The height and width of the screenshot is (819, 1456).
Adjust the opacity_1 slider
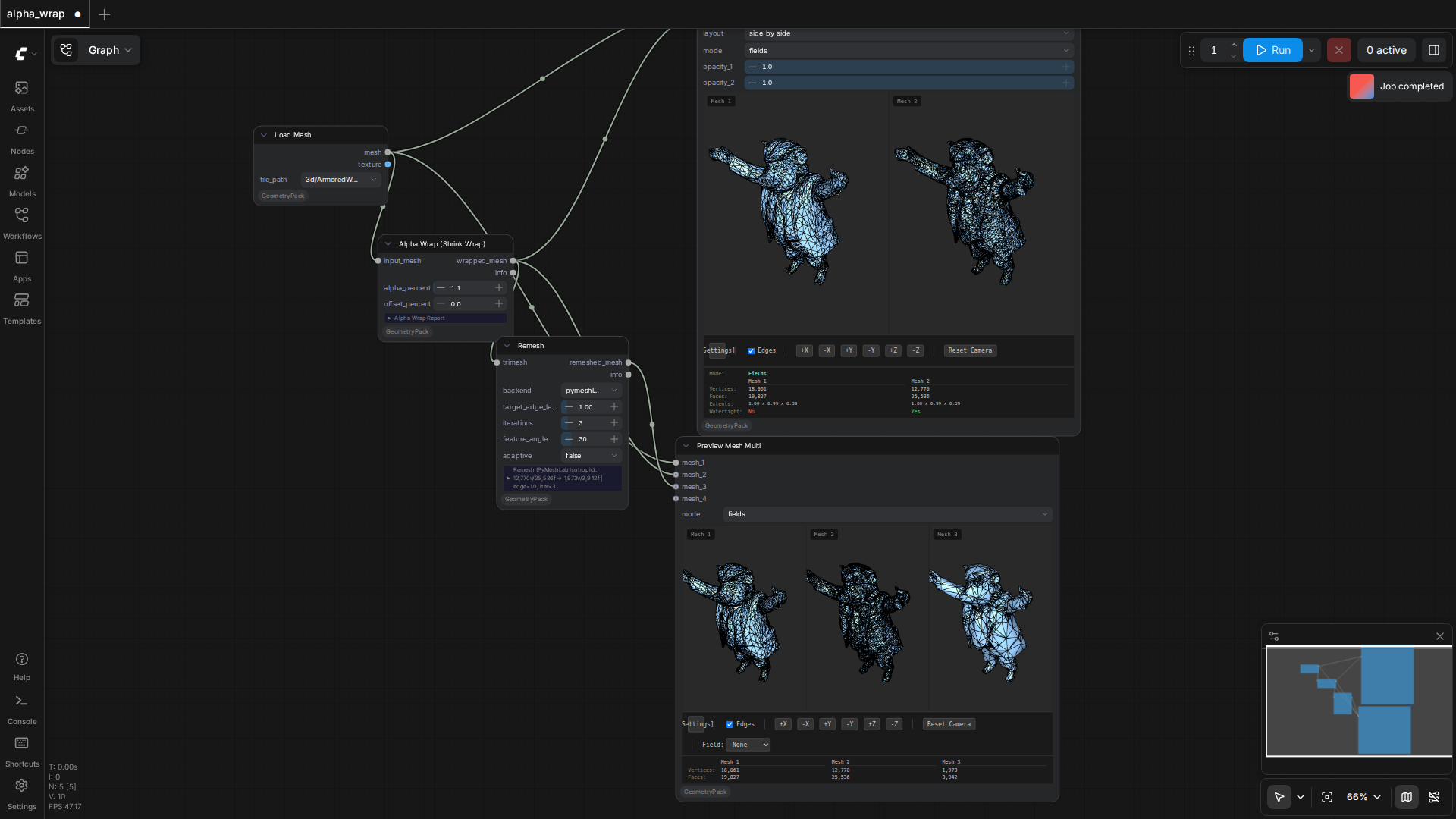point(908,67)
